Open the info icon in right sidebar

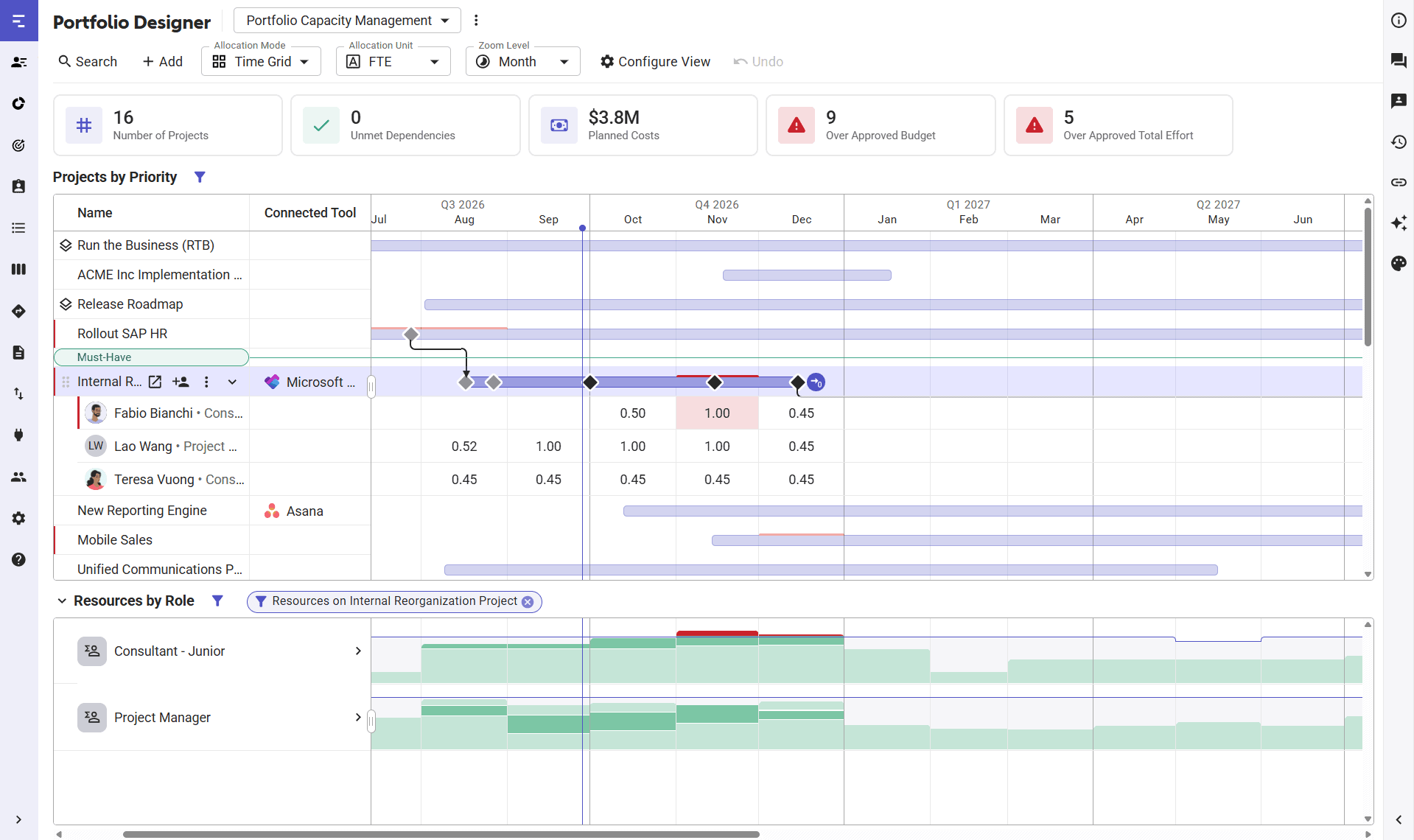pyautogui.click(x=1399, y=20)
